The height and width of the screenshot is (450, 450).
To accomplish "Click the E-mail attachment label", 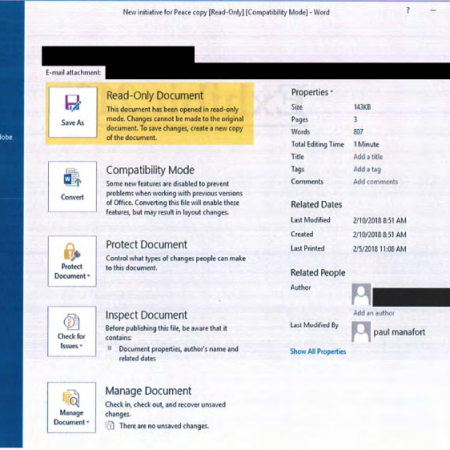I will click(73, 72).
